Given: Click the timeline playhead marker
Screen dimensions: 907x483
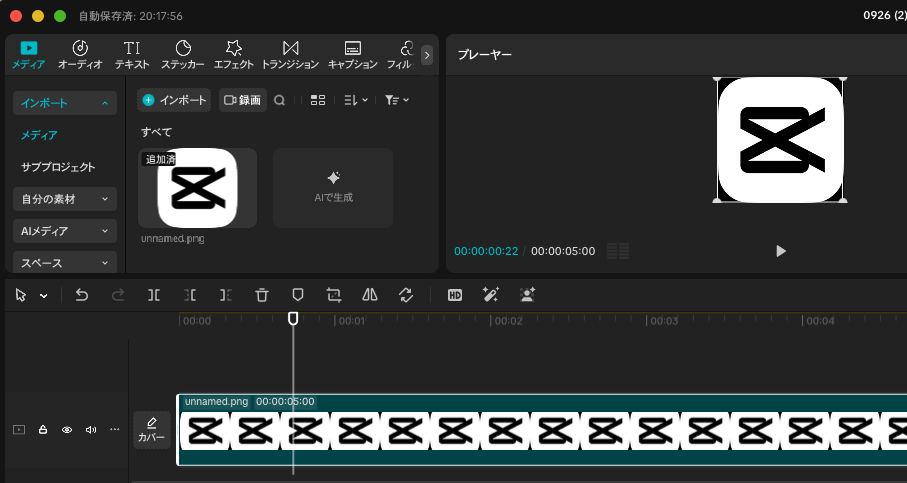Looking at the screenshot, I should coord(293,318).
